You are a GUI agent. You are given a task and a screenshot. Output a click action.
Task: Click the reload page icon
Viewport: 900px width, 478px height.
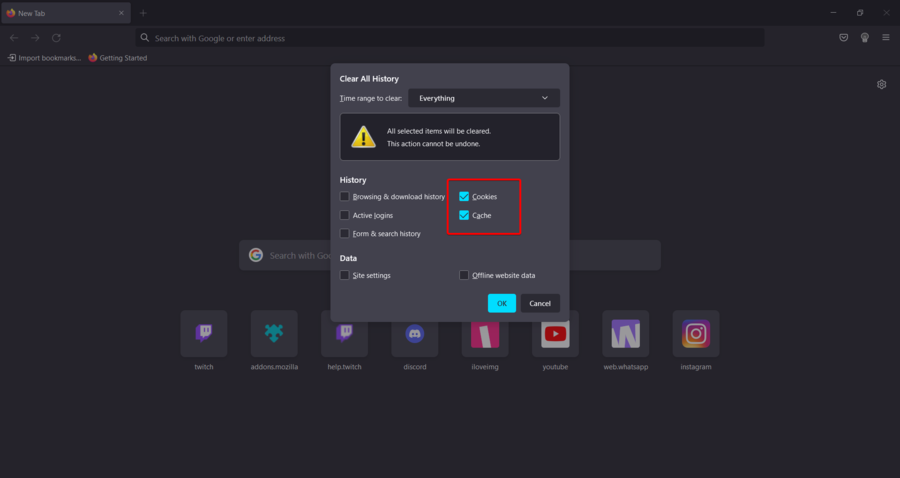click(x=56, y=38)
